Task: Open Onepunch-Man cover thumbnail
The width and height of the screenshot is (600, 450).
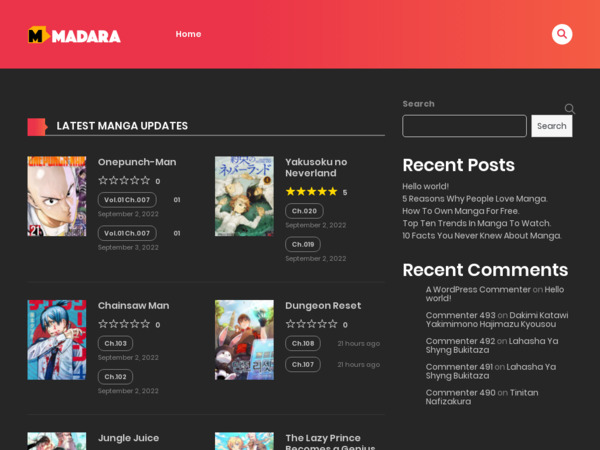Action: tap(57, 196)
